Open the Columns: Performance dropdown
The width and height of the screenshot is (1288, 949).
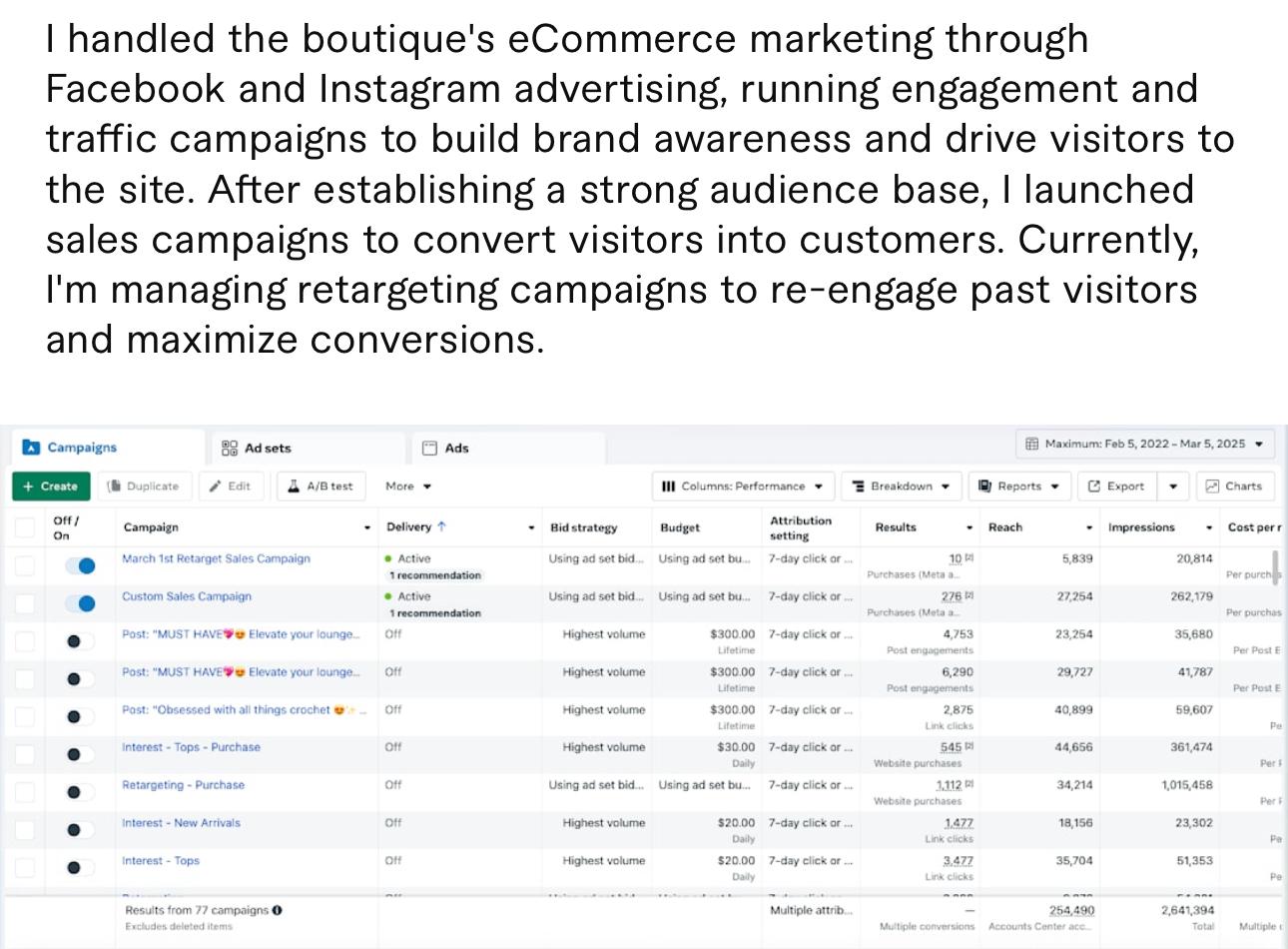click(743, 486)
